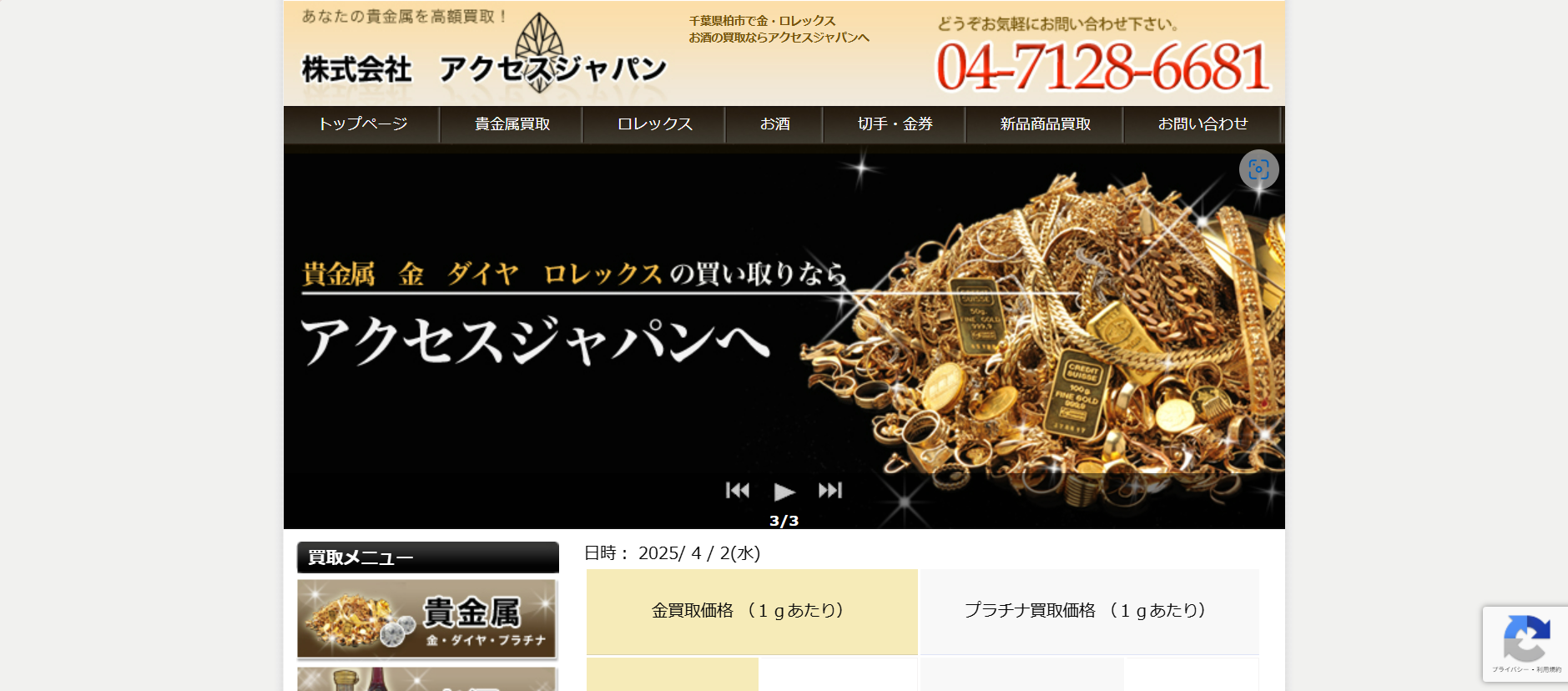1568x691 pixels.
Task: Select the 新品商品買取 menu item
Action: 1045,124
